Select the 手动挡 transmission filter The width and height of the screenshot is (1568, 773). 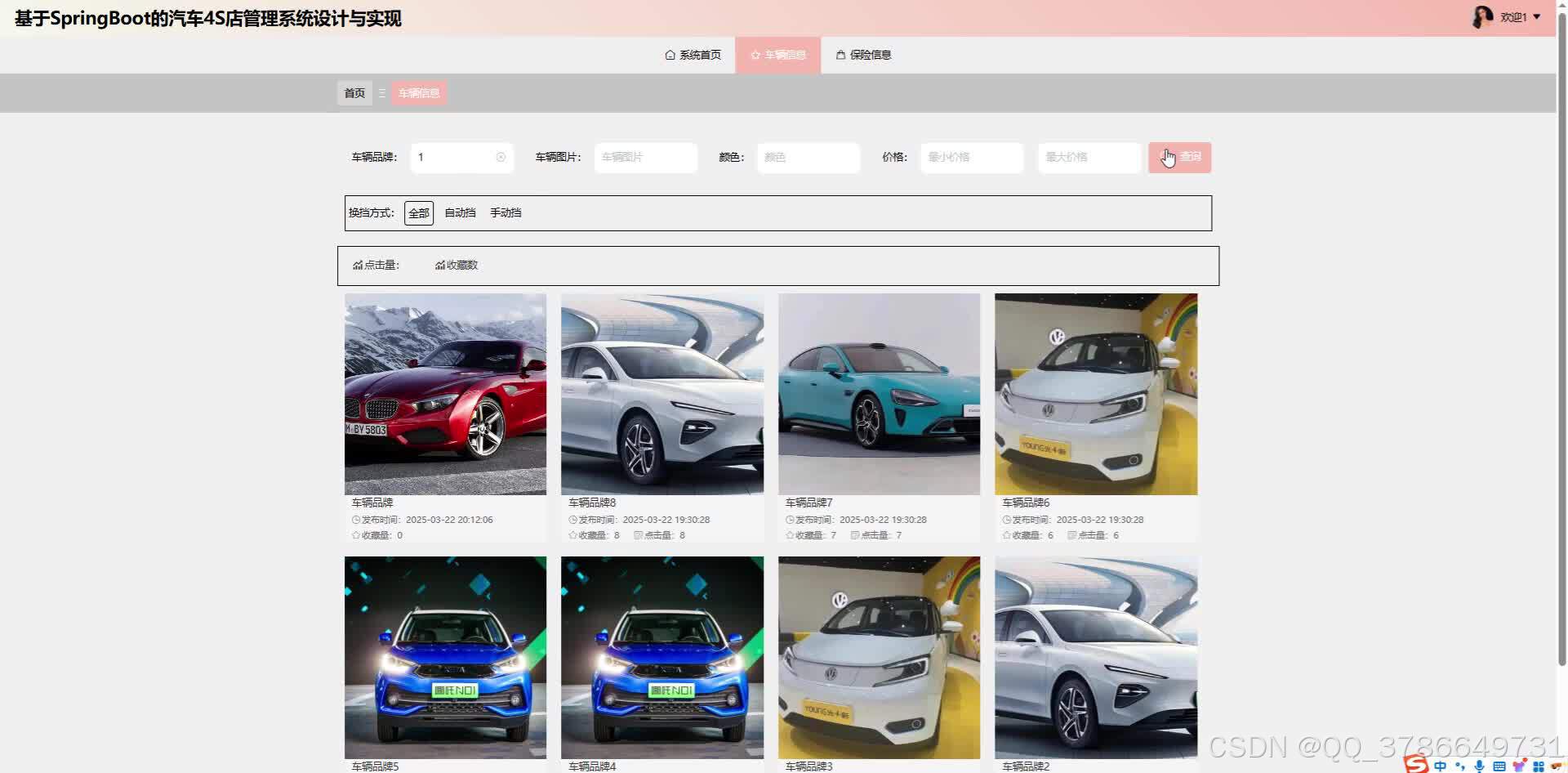coord(505,212)
